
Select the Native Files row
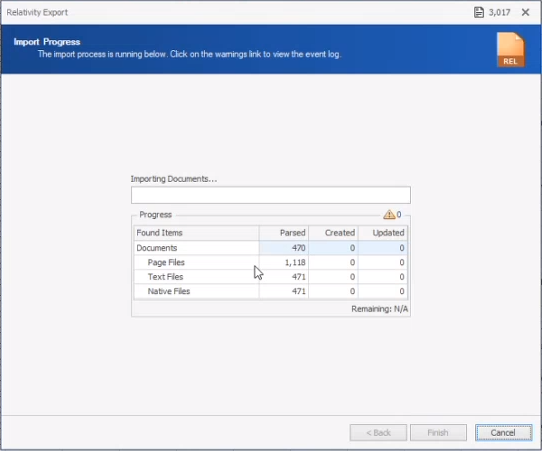[271, 291]
